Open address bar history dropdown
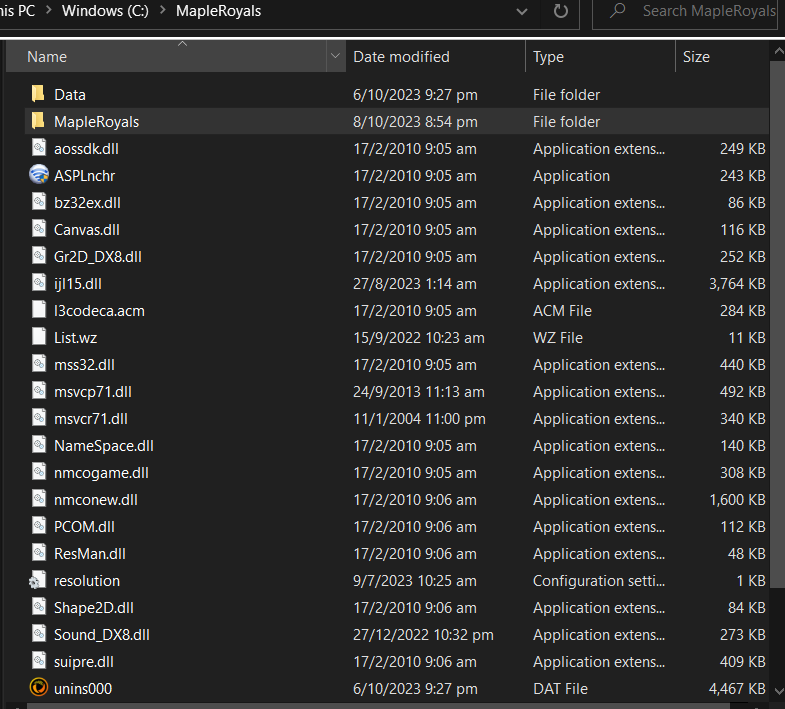This screenshot has height=709, width=785. 522,11
